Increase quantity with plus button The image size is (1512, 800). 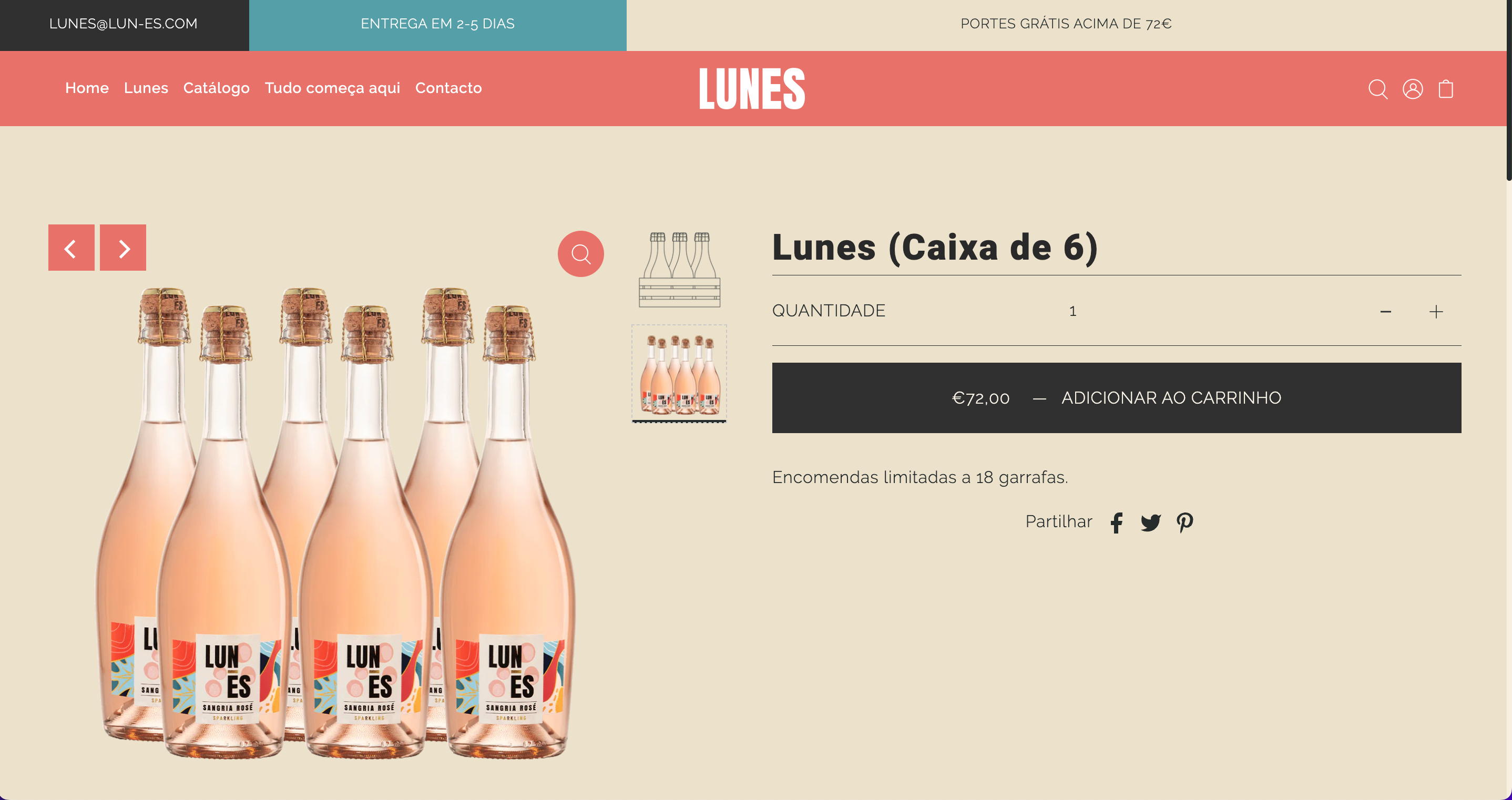click(1436, 312)
